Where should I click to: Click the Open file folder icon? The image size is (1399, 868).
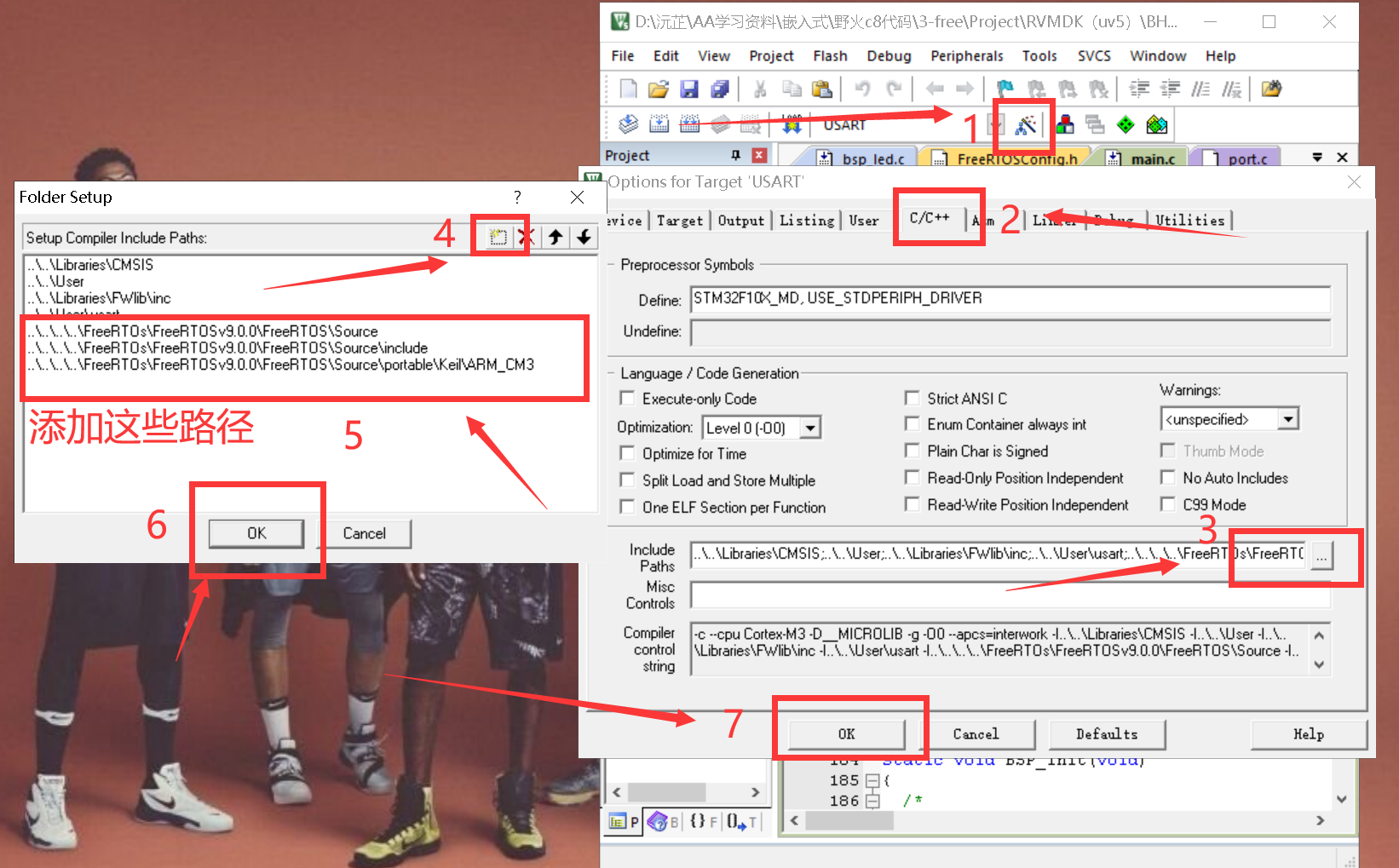pos(658,89)
